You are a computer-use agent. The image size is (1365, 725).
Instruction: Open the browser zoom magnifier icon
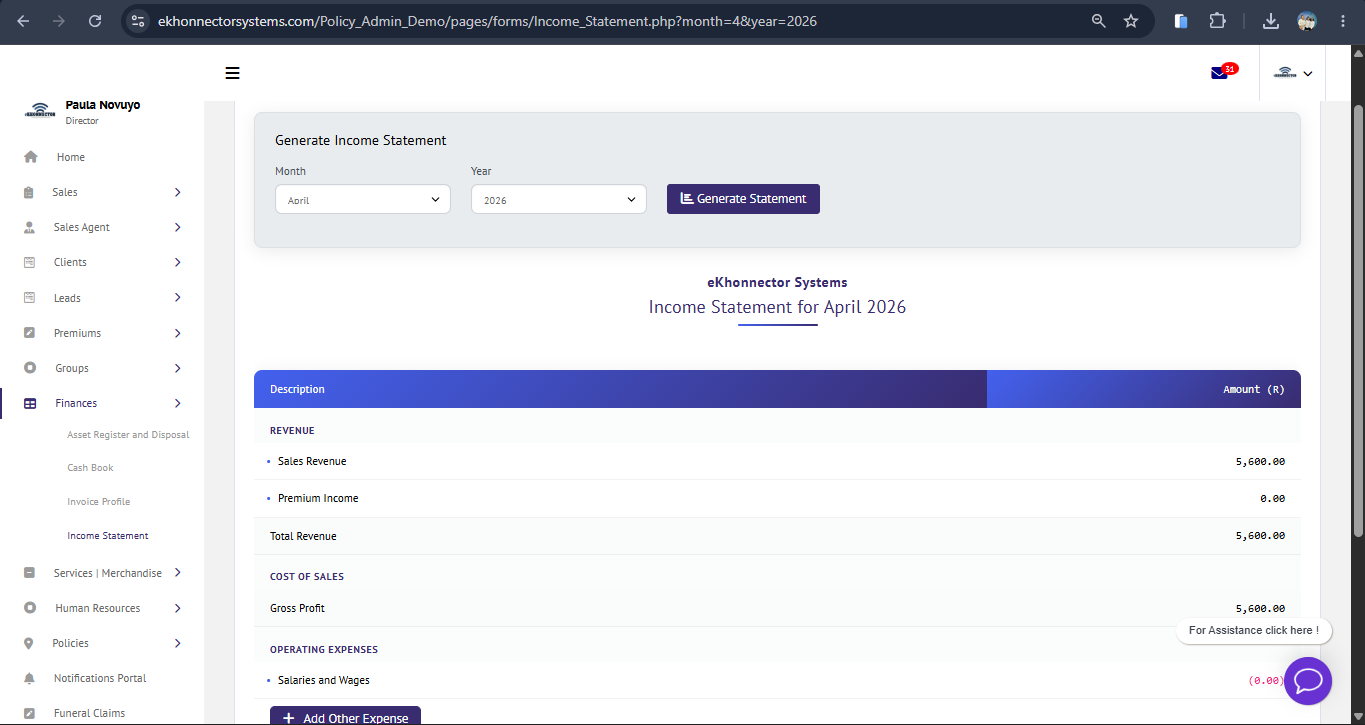[1098, 20]
